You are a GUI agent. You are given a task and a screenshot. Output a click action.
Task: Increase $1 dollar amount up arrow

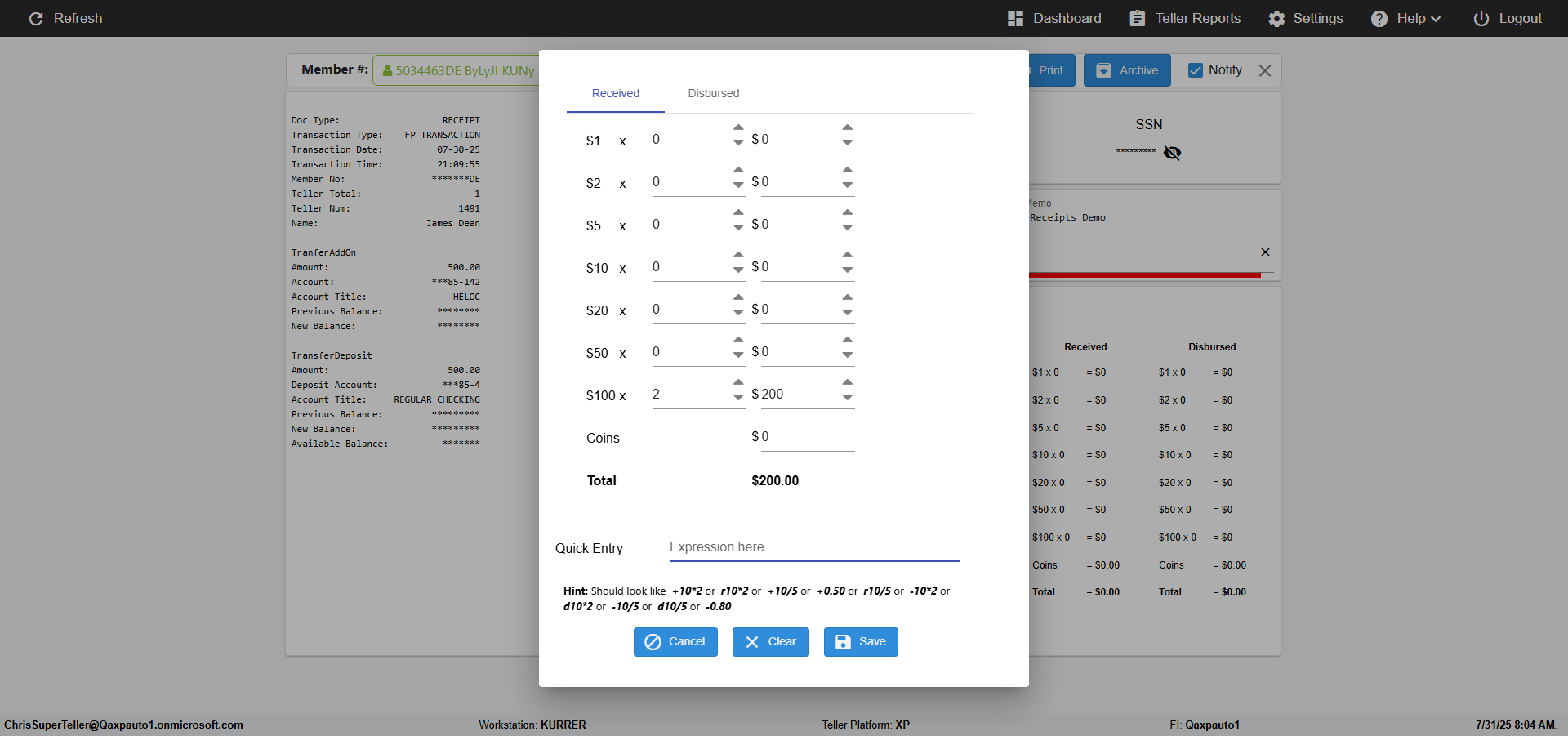point(848,127)
